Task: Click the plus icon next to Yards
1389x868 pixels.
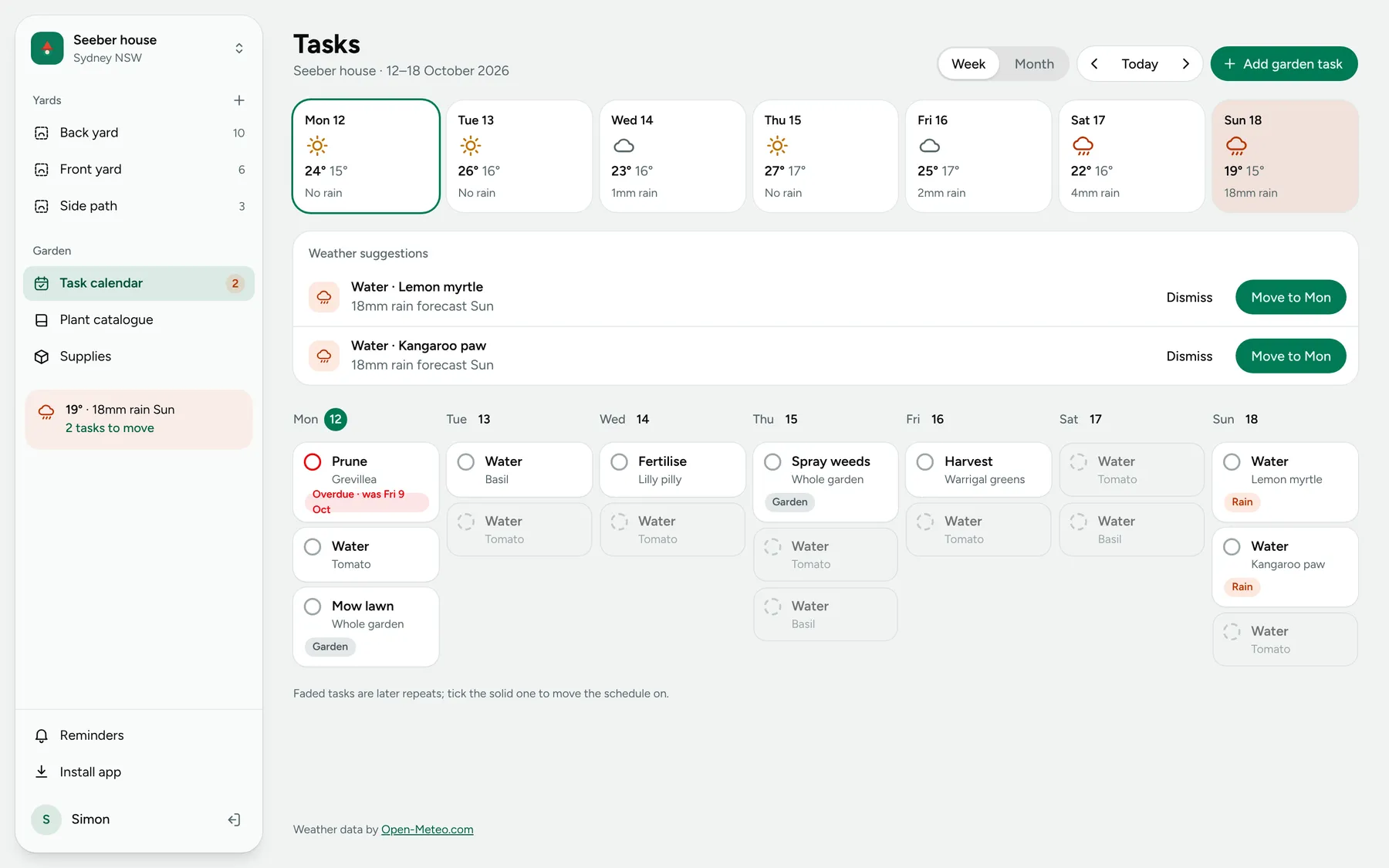Action: (x=239, y=100)
